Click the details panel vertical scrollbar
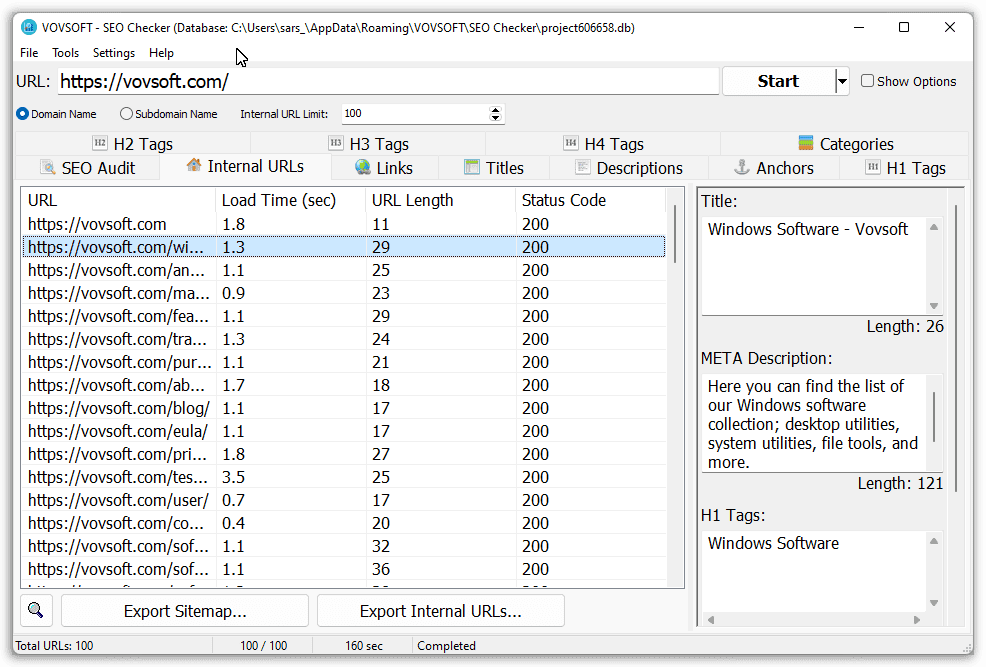Viewport: 986px width, 667px height. (956, 347)
